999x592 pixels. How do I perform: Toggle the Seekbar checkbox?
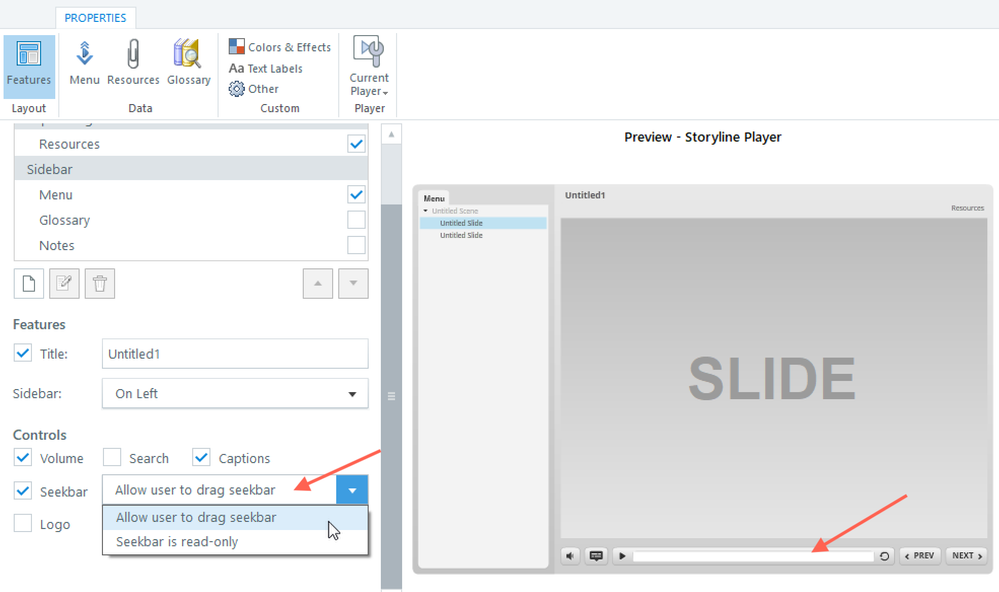[x=23, y=491]
